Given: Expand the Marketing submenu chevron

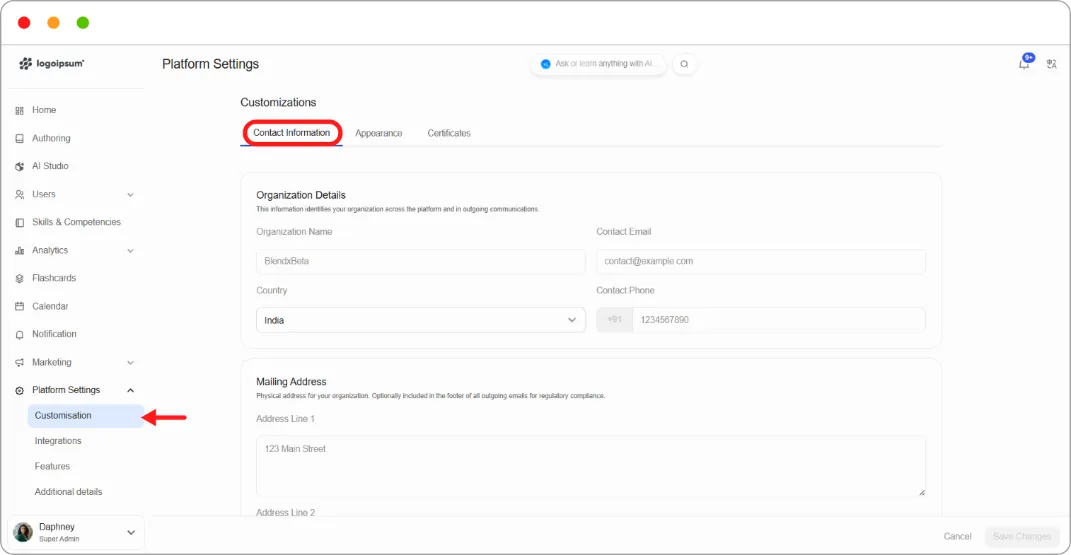Looking at the screenshot, I should [130, 362].
